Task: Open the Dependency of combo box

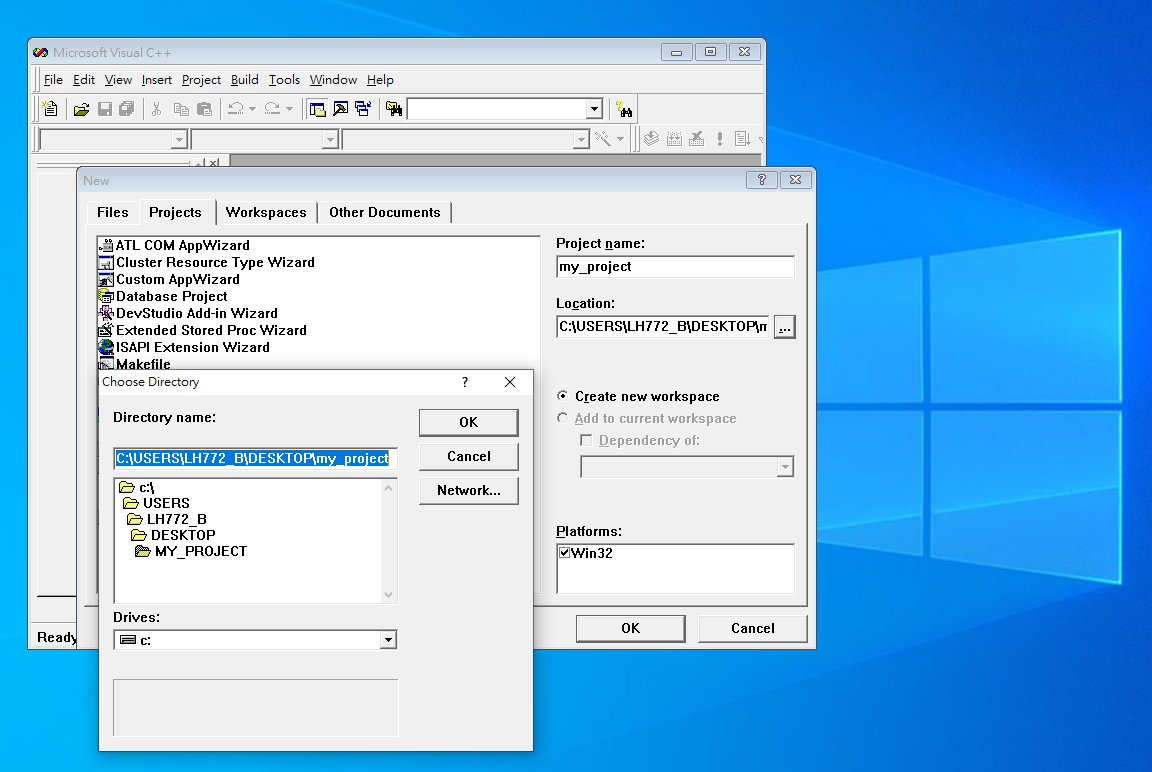Action: pyautogui.click(x=785, y=466)
